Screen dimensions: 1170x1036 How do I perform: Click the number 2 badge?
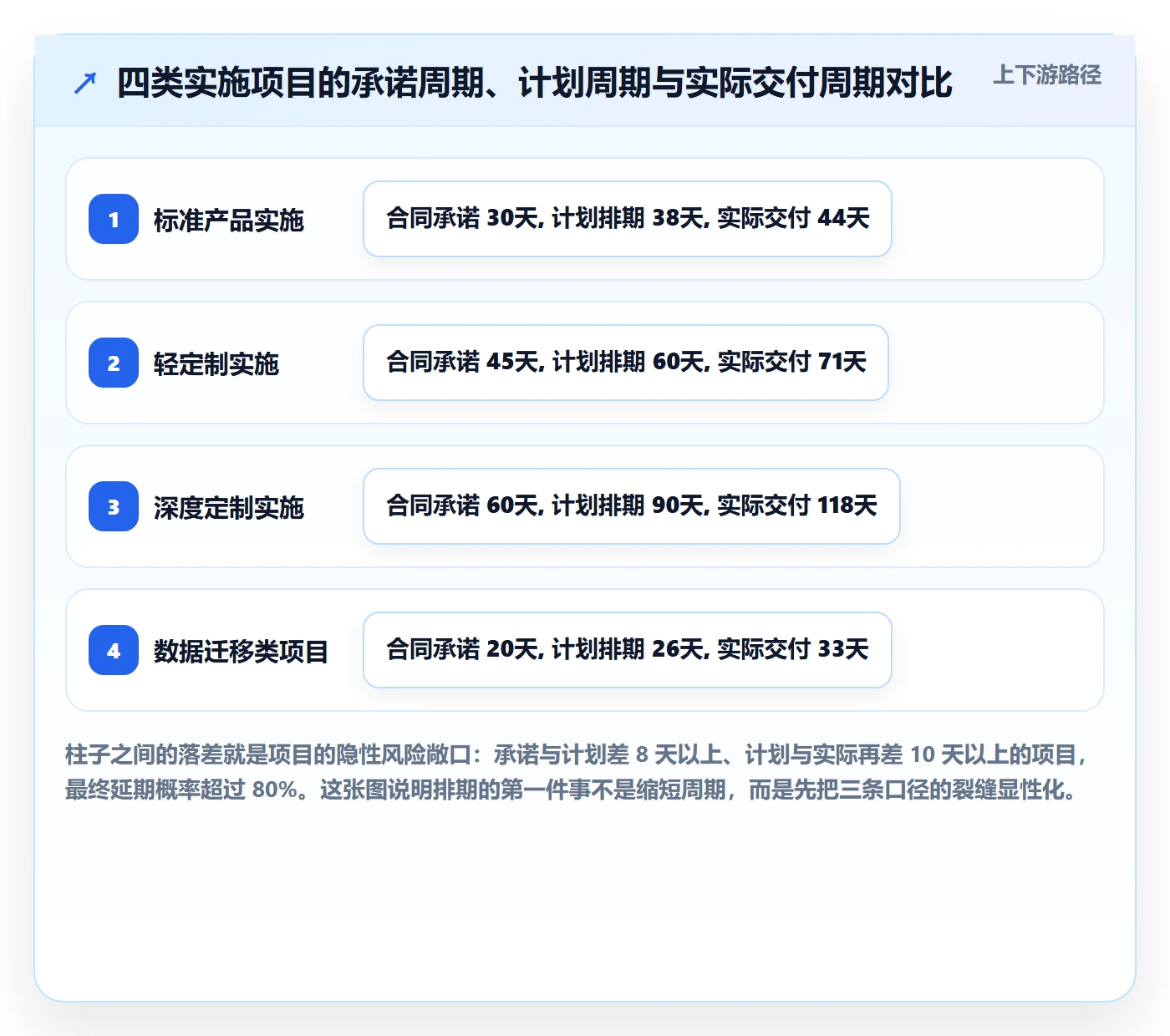[x=114, y=363]
